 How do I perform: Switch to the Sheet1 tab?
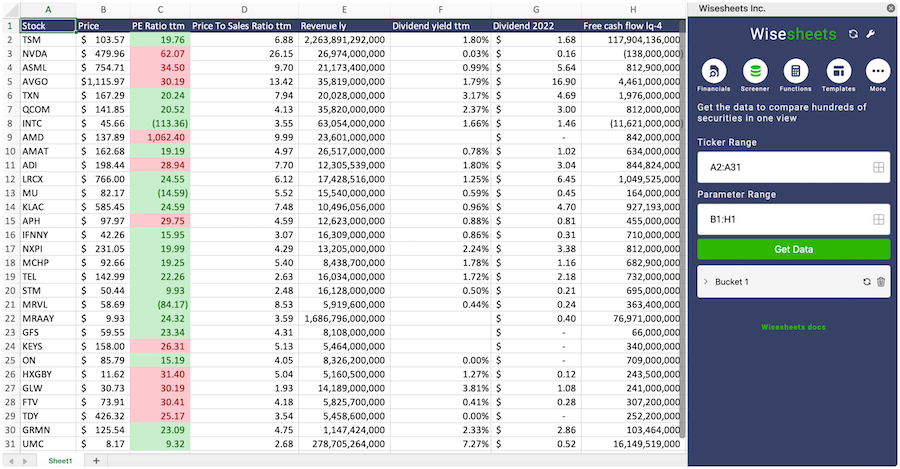coord(61,461)
